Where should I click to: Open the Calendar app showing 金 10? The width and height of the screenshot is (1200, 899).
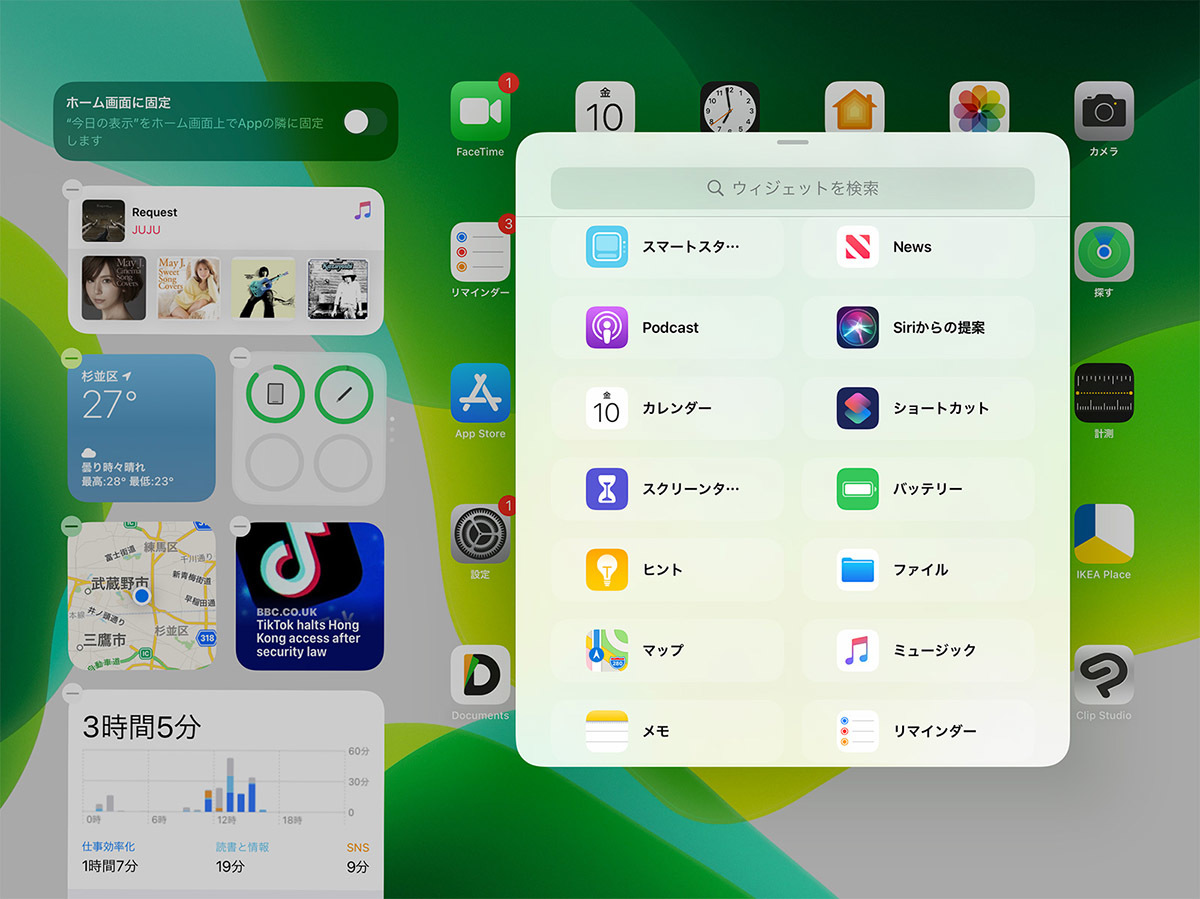point(605,107)
